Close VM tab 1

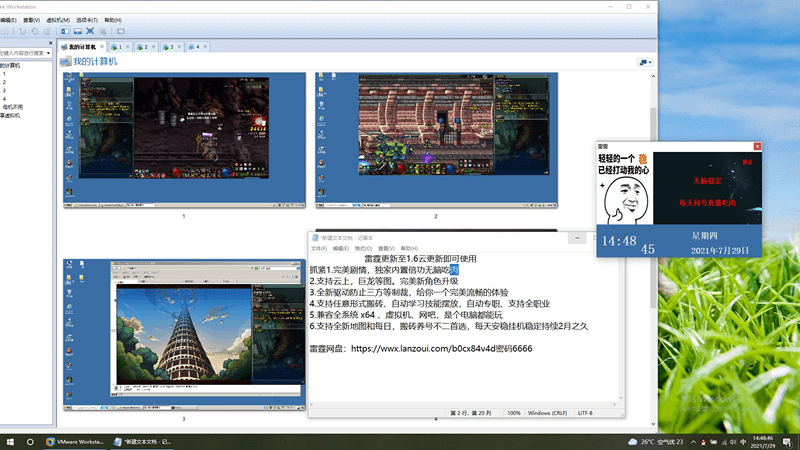[128, 47]
